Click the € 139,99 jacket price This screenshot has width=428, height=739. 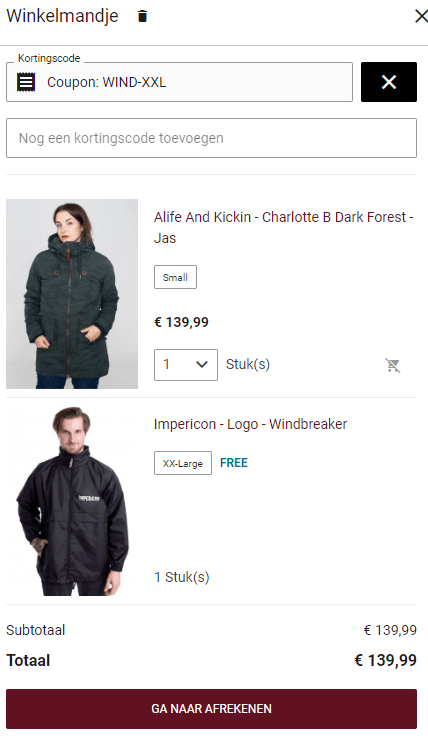coord(181,322)
